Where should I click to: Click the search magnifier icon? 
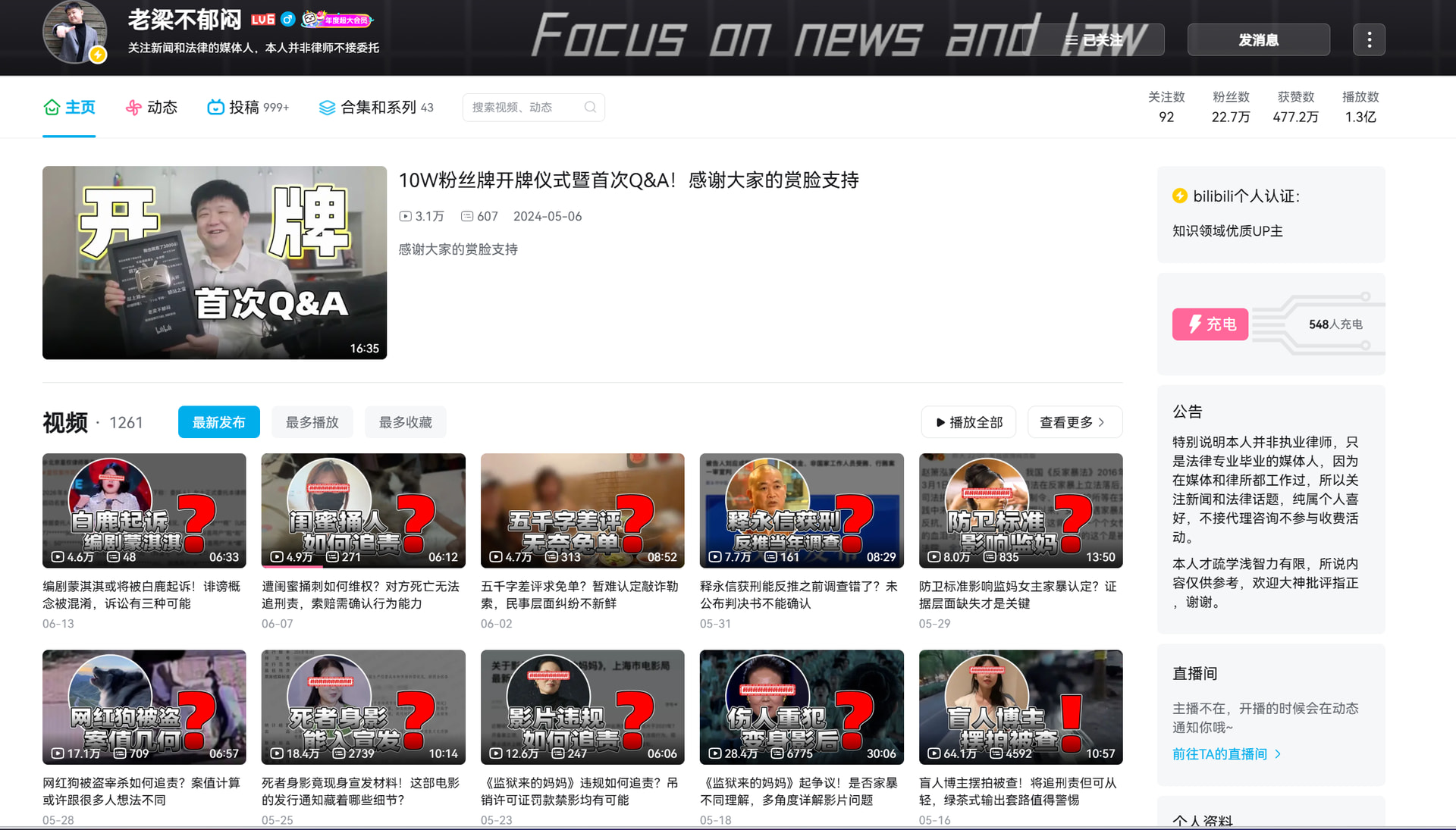[590, 108]
